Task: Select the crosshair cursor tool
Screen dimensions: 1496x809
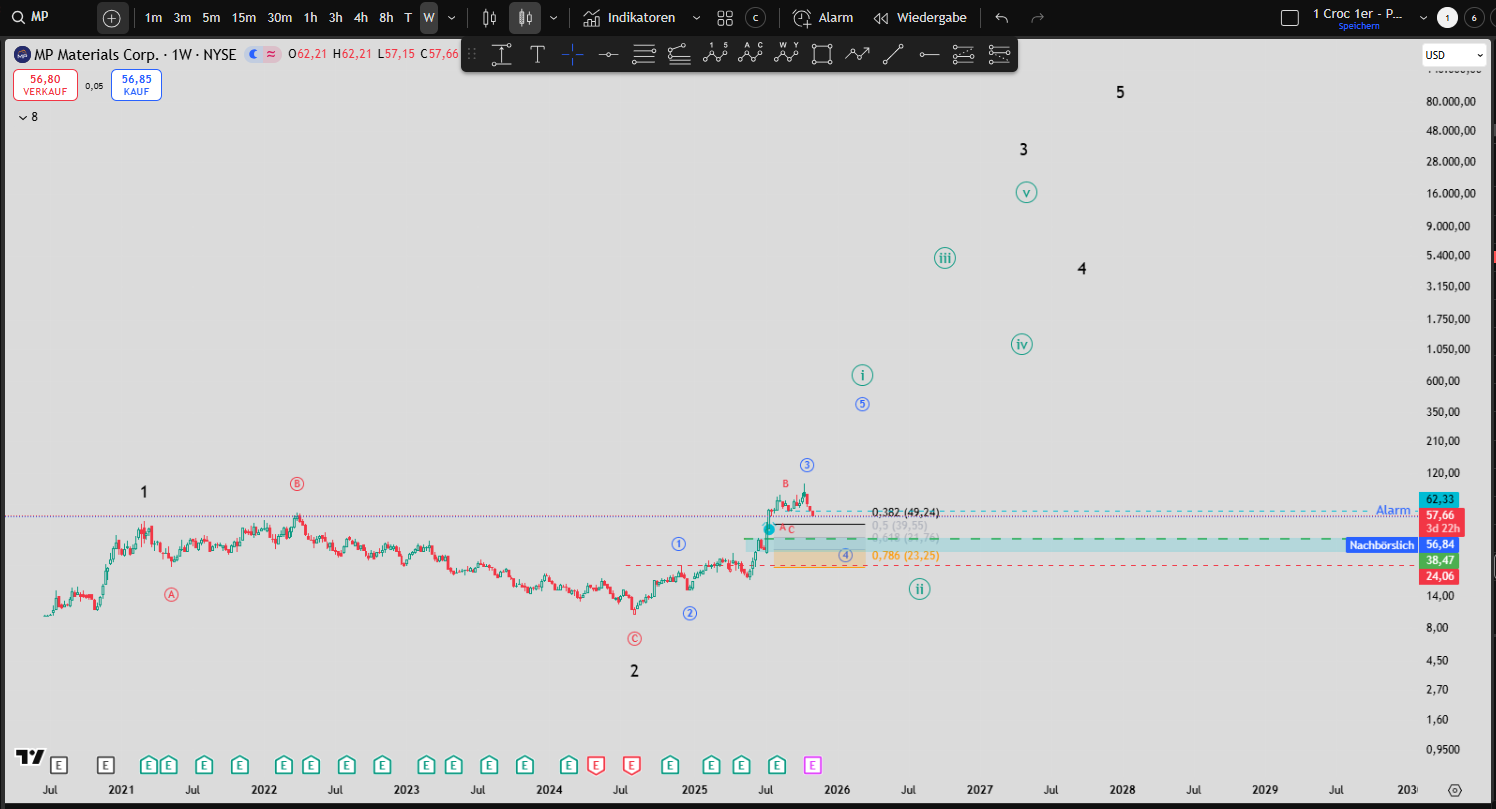Action: 572,55
